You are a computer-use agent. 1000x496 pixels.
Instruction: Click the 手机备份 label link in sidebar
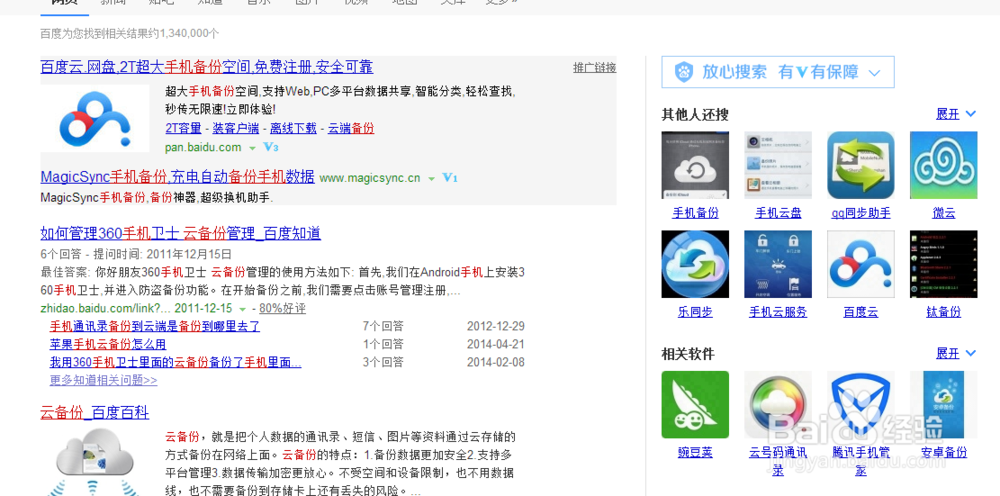(695, 213)
